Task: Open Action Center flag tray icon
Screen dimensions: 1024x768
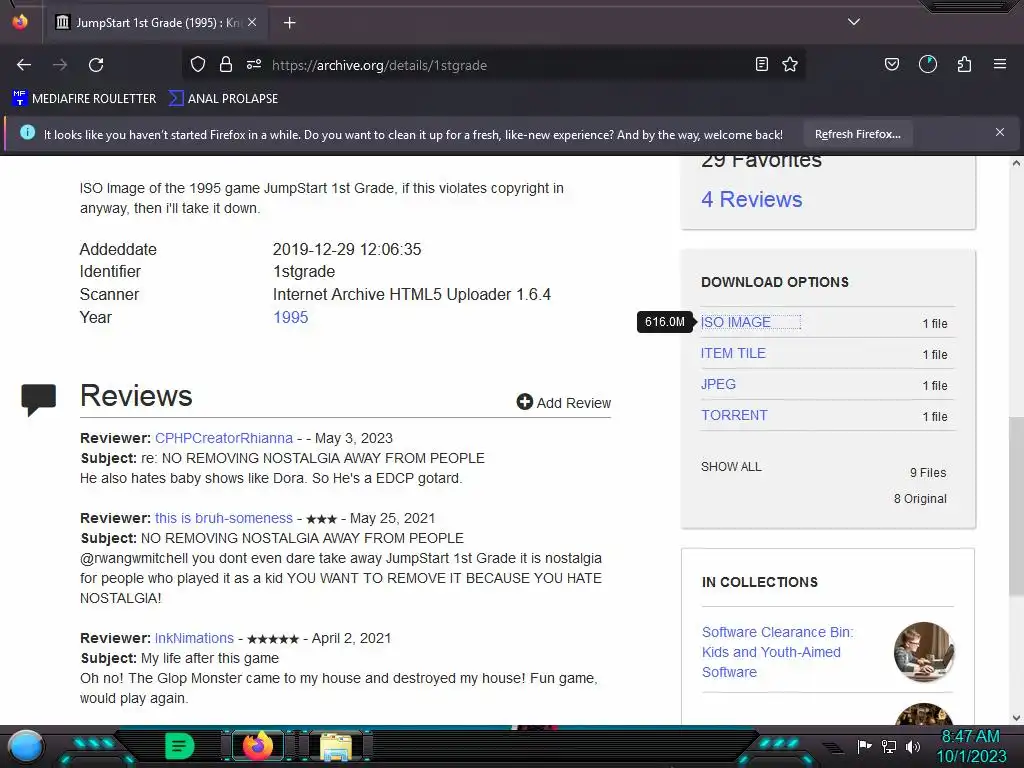Action: click(864, 746)
